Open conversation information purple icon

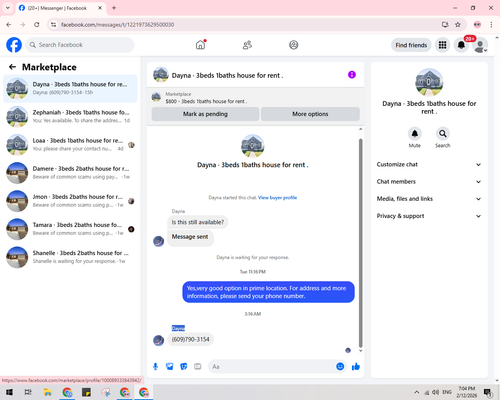click(352, 75)
